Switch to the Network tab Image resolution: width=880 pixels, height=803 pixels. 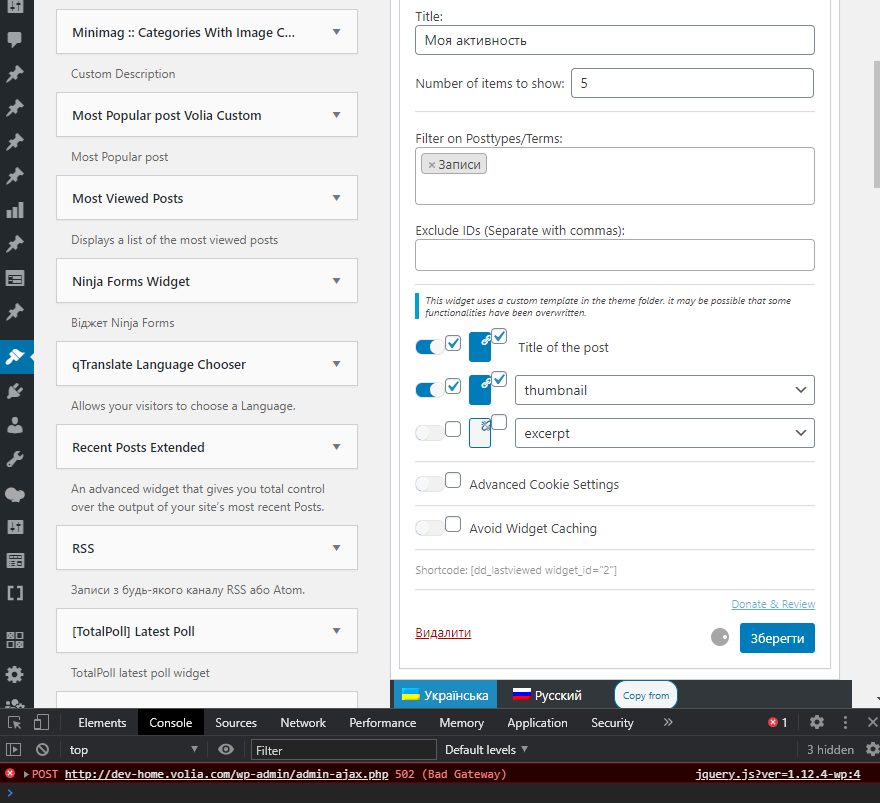click(303, 723)
